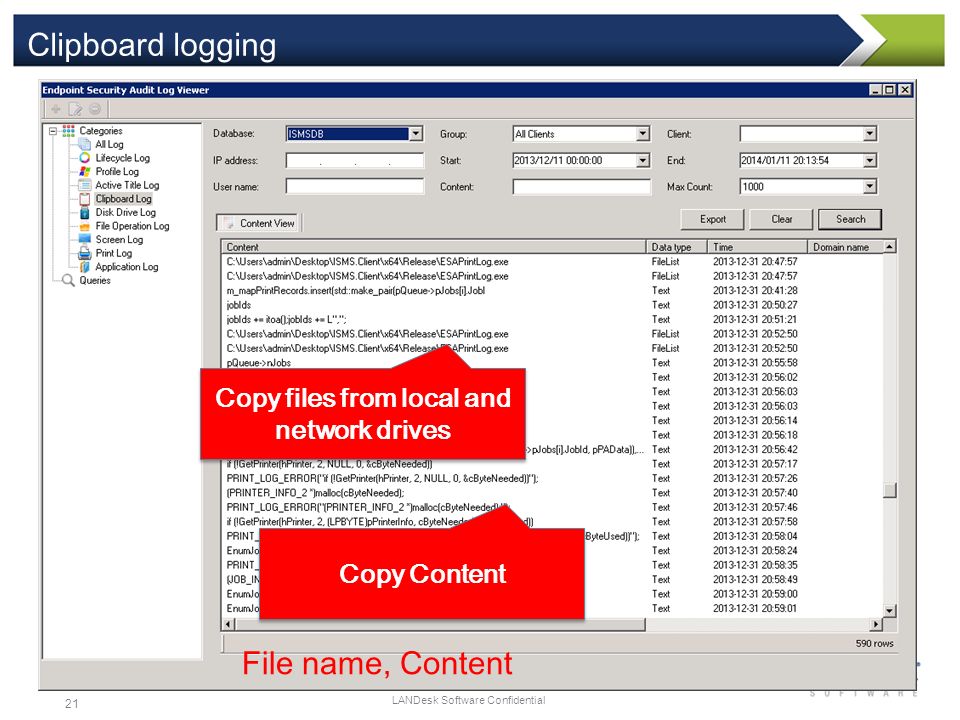This screenshot has height=720, width=960.
Task: Click the All Log icon
Action: pos(84,144)
